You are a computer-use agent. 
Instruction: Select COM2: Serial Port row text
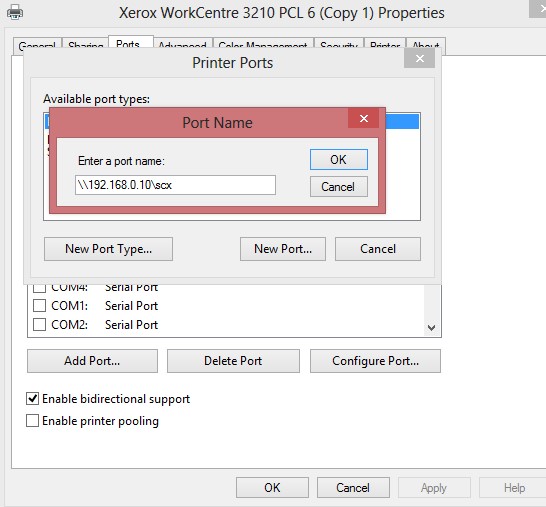click(104, 325)
